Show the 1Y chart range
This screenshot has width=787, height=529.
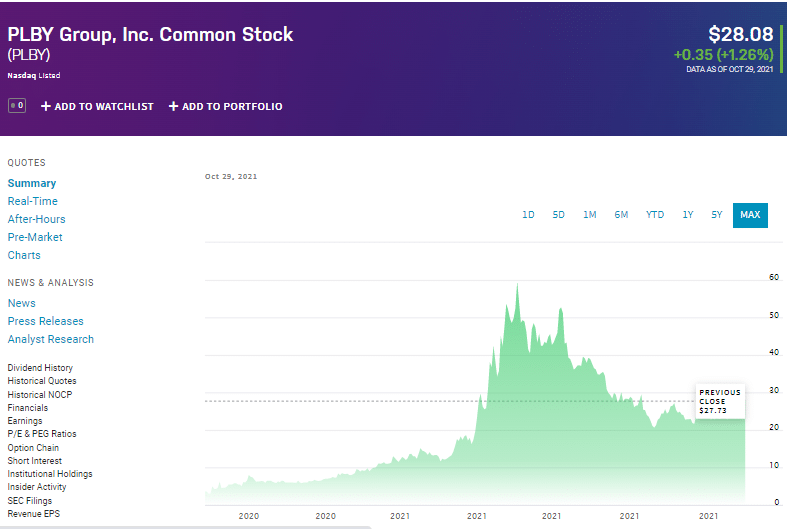(x=688, y=215)
